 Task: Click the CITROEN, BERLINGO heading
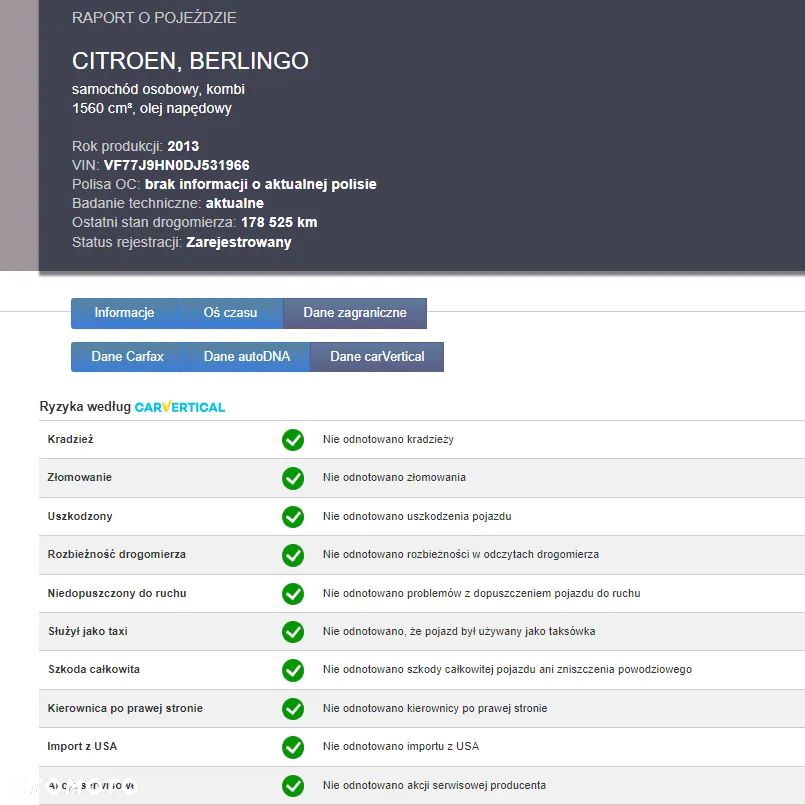190,61
